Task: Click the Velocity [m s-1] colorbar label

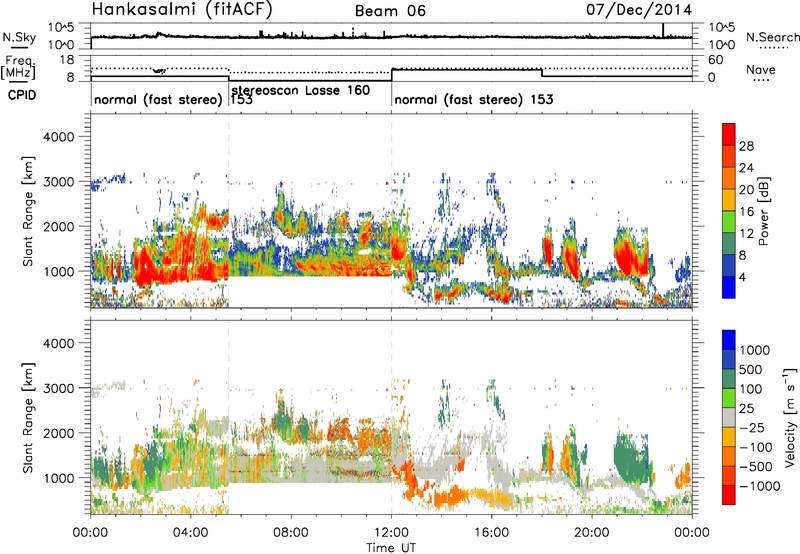Action: point(790,417)
